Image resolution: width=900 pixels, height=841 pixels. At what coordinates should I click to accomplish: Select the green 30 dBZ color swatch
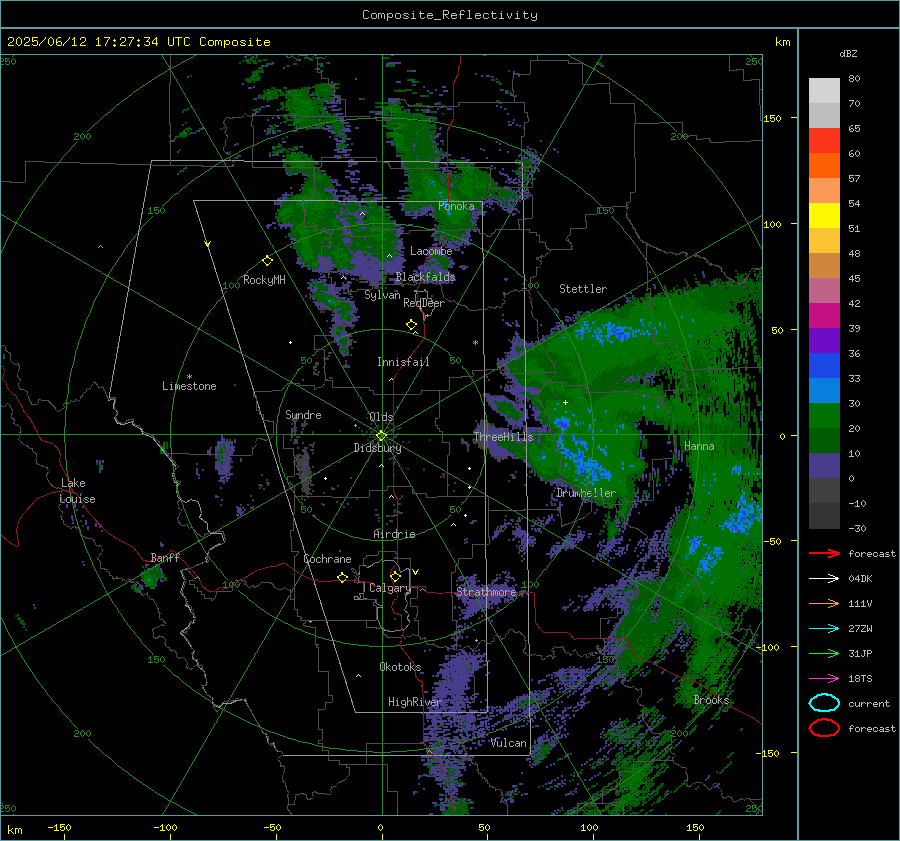coord(824,415)
